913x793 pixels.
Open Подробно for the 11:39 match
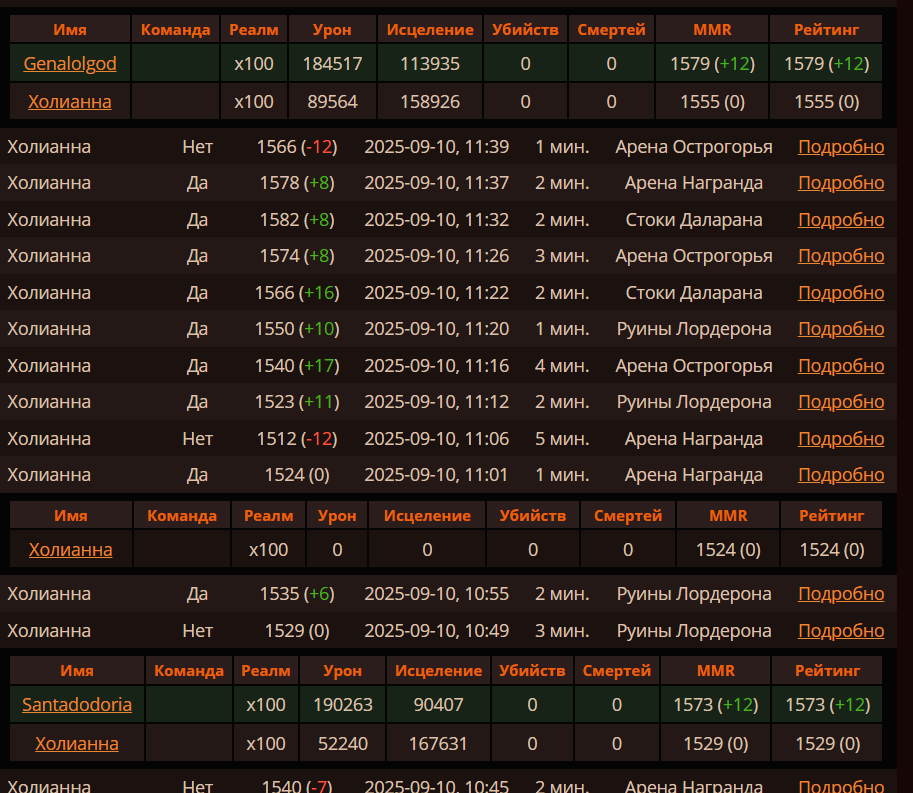click(x=840, y=147)
